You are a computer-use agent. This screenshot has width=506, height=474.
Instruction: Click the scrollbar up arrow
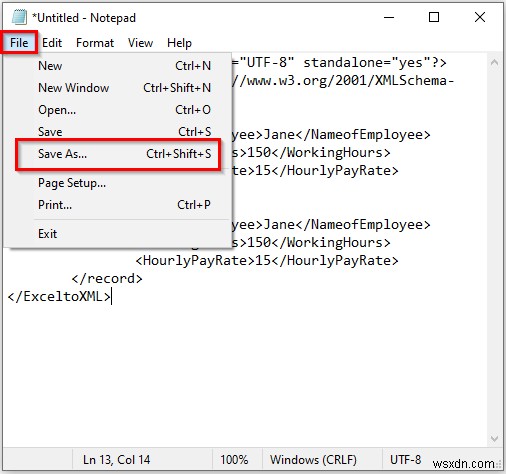tap(495, 62)
